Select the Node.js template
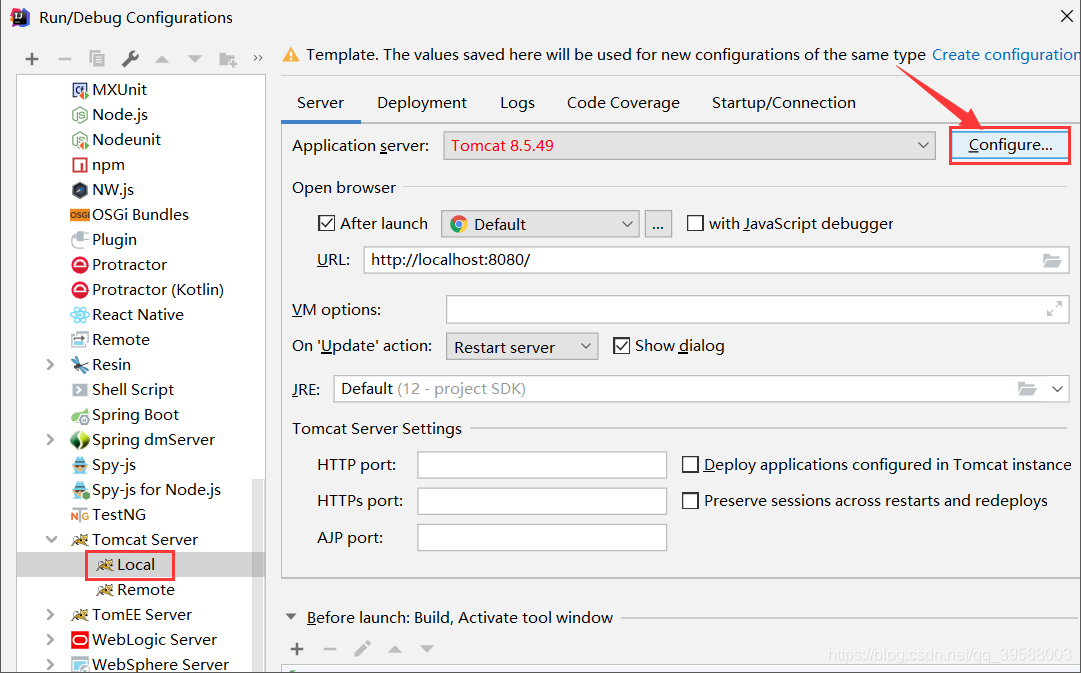1081x673 pixels. tap(120, 114)
